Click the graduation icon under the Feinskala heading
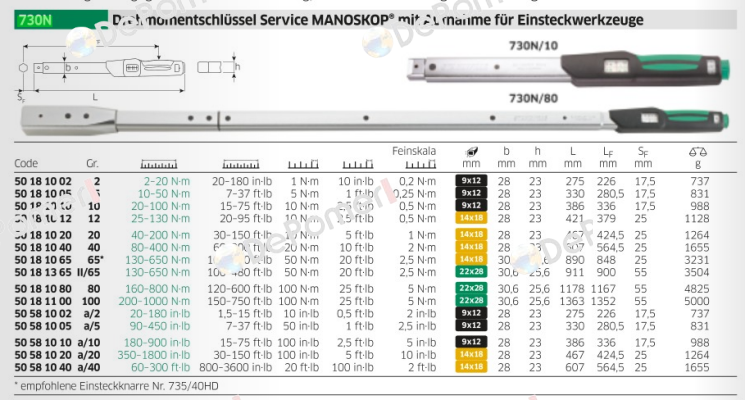The height and width of the screenshot is (400, 745). click(x=420, y=164)
